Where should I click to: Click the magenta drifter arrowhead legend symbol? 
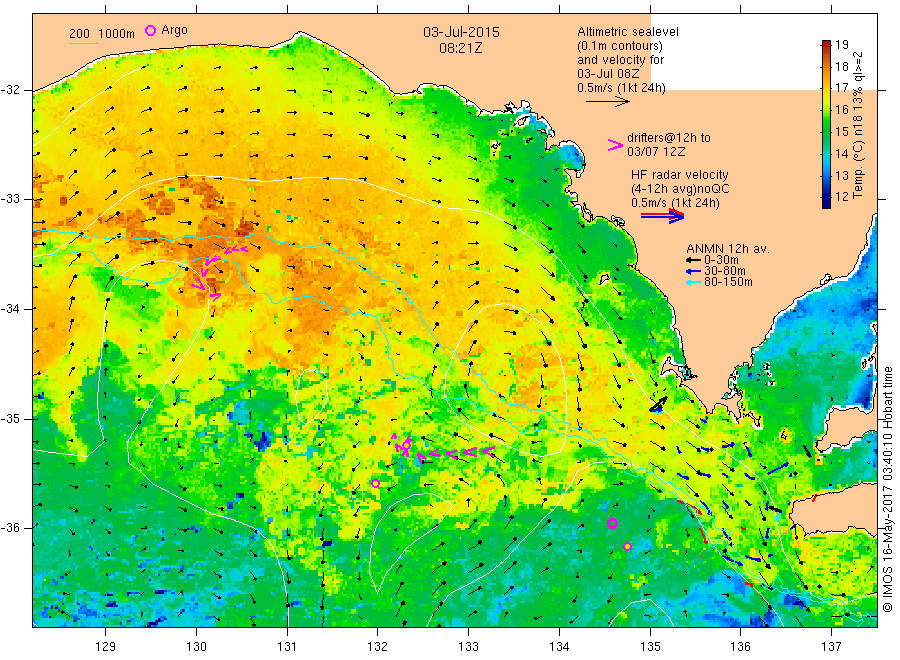tap(615, 145)
